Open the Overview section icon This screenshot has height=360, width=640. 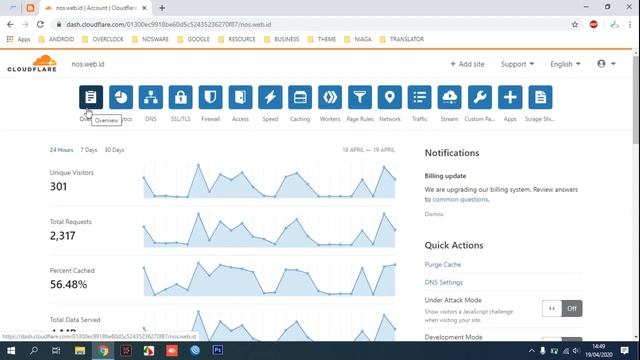91,97
